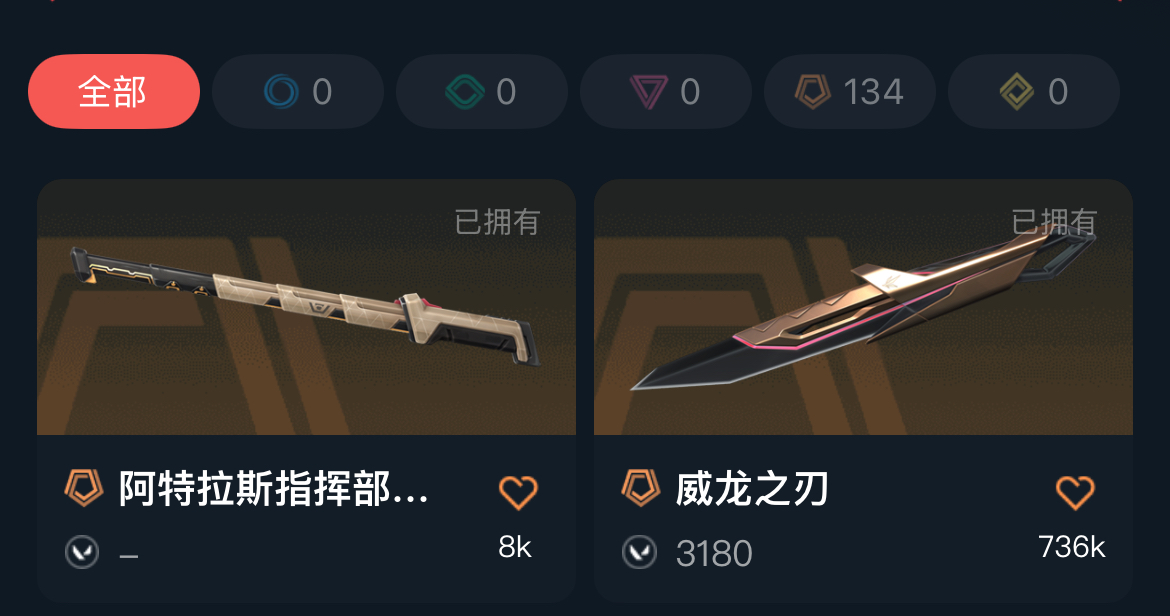Filter by blue circle tier icon

[298, 92]
